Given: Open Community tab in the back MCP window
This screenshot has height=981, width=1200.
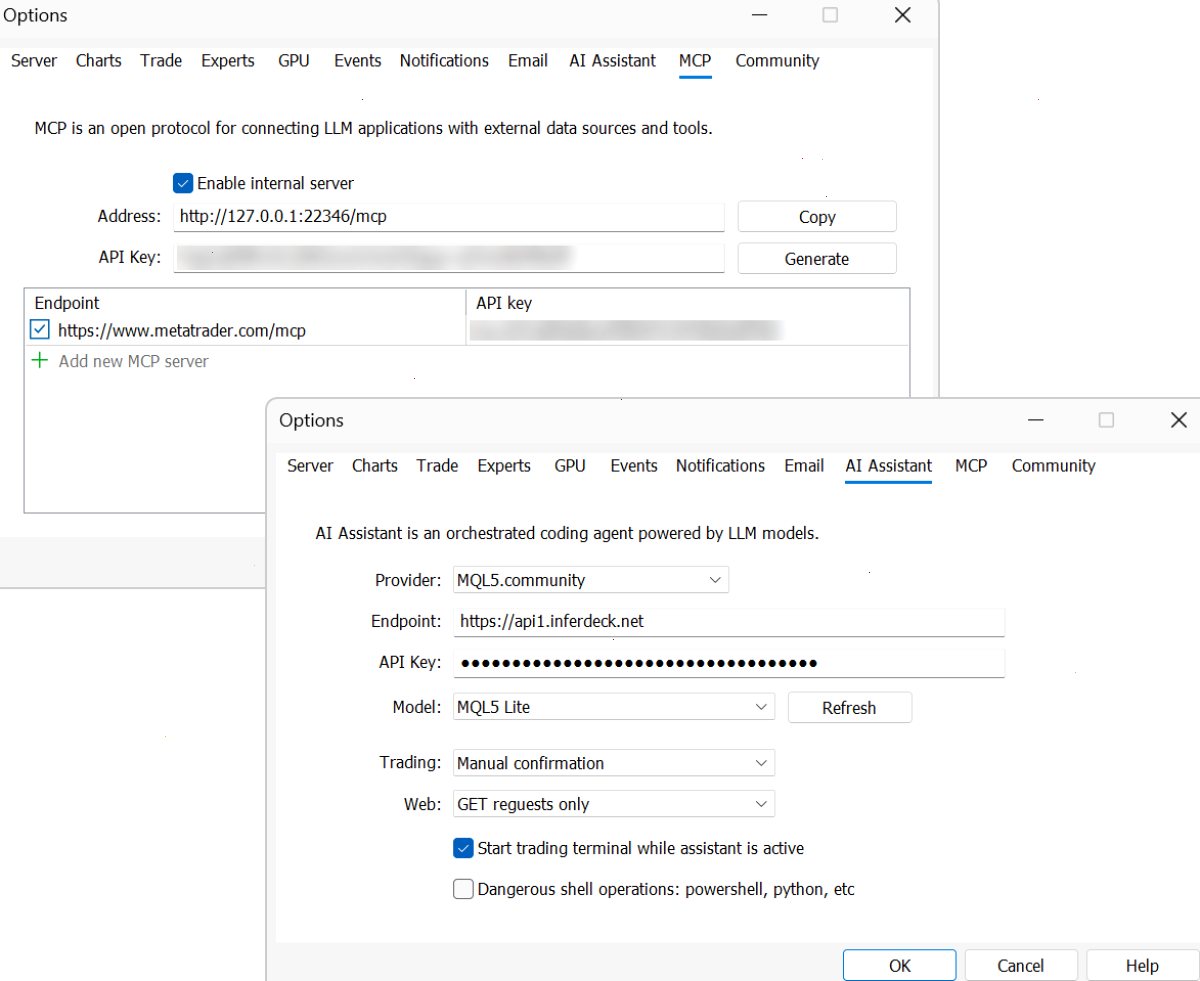Looking at the screenshot, I should point(777,61).
